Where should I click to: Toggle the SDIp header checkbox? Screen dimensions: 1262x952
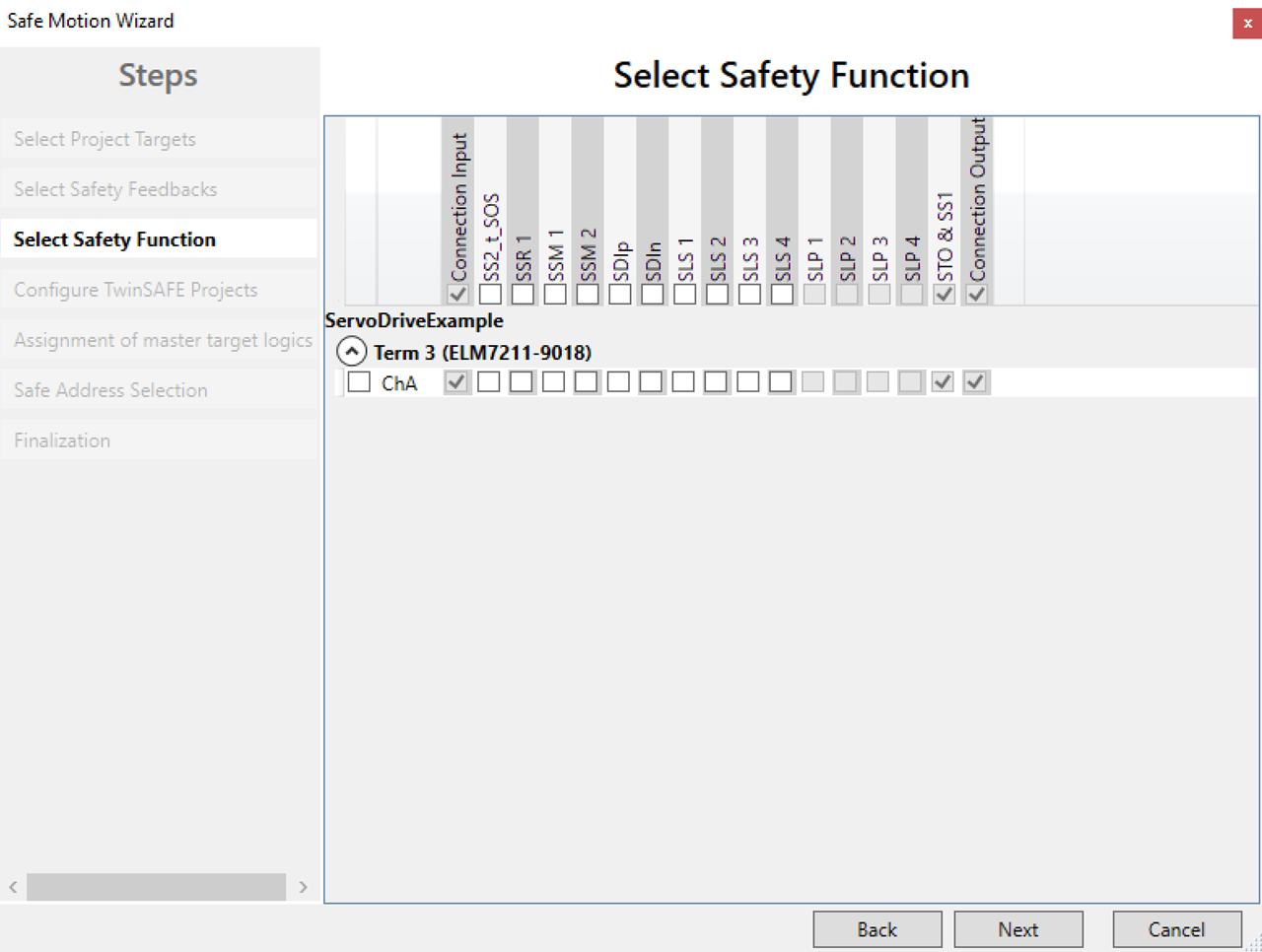(x=620, y=294)
